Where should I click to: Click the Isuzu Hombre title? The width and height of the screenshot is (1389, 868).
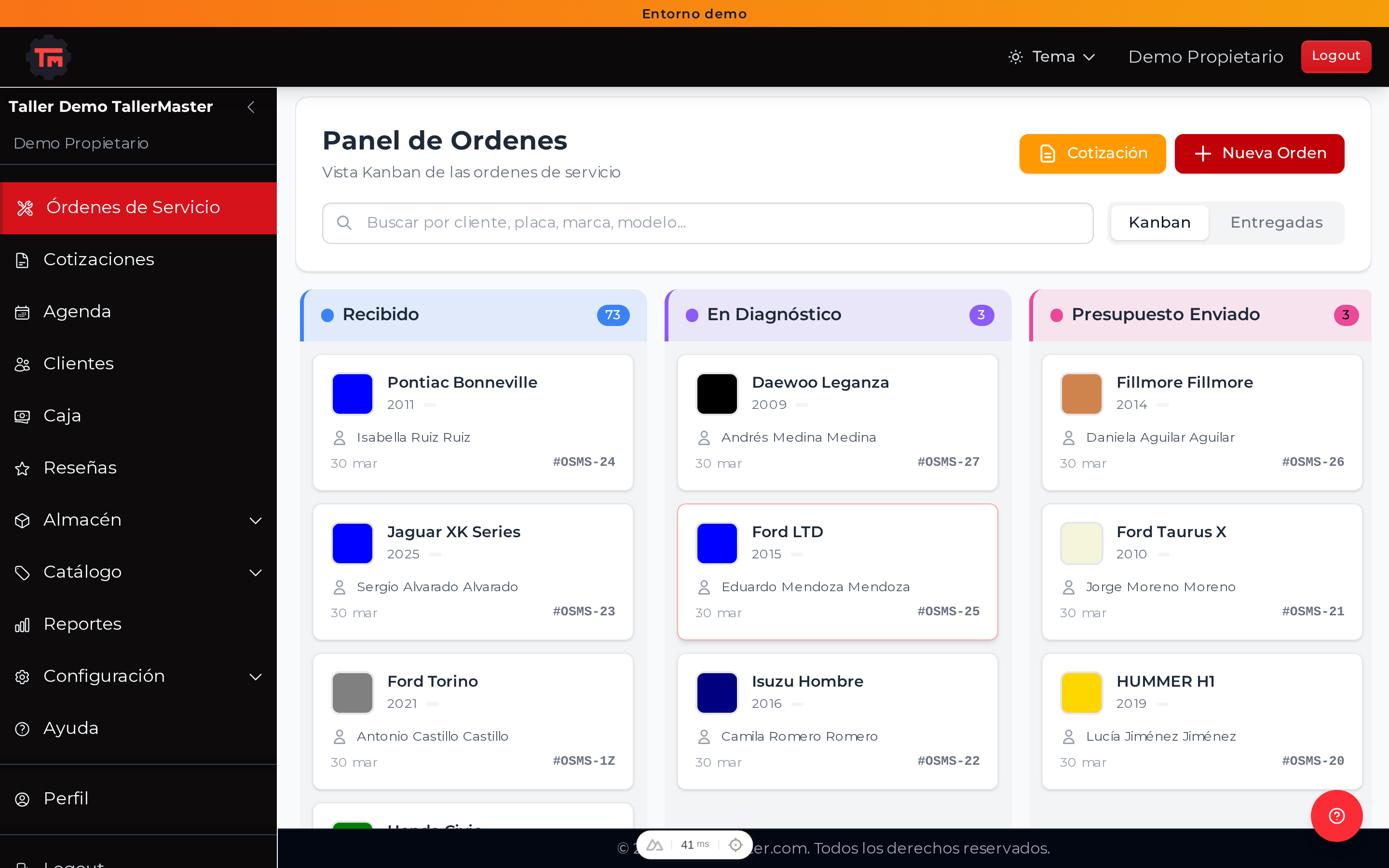pyautogui.click(x=807, y=681)
